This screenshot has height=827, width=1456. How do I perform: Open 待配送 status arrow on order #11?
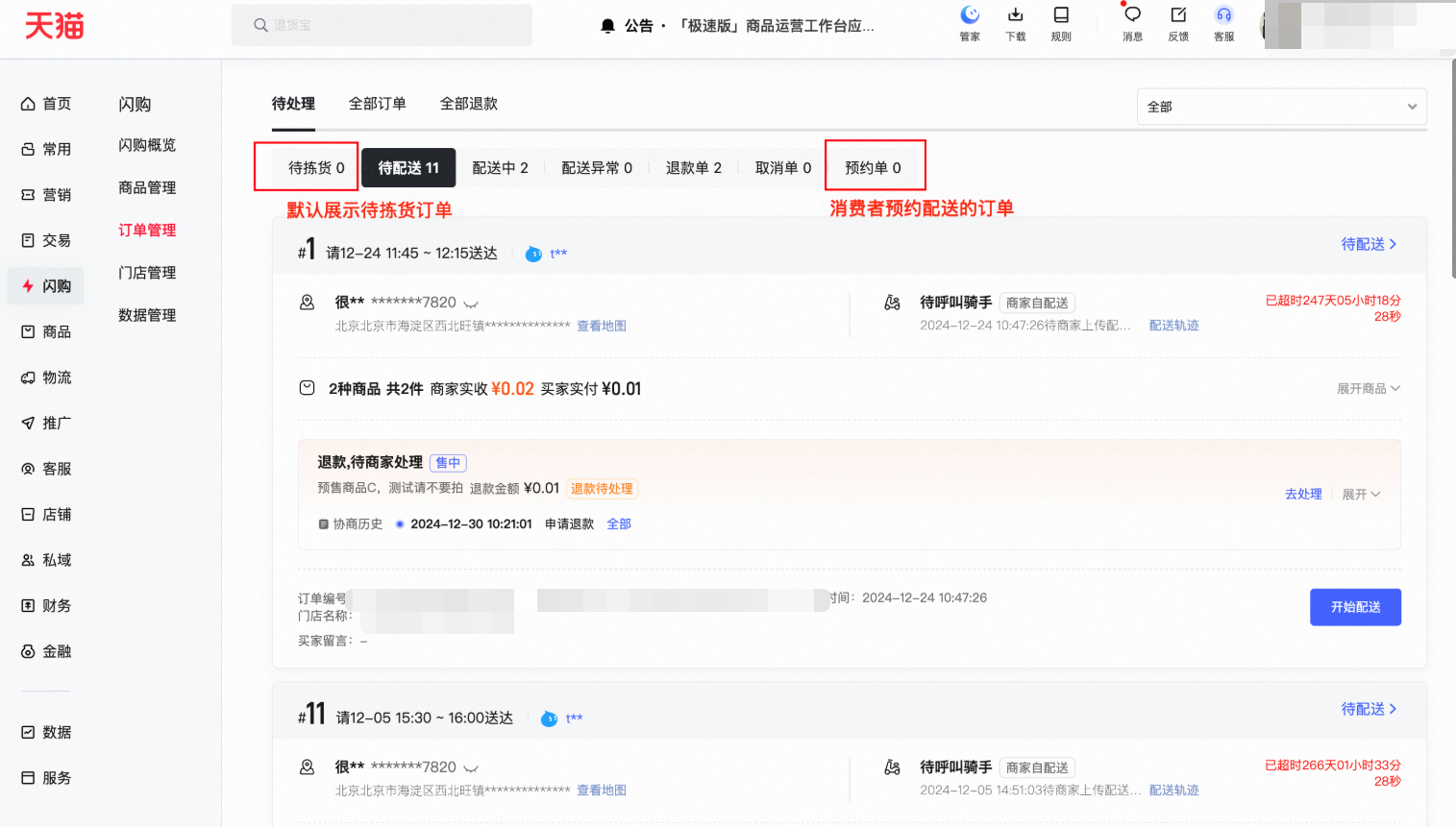(x=1369, y=709)
